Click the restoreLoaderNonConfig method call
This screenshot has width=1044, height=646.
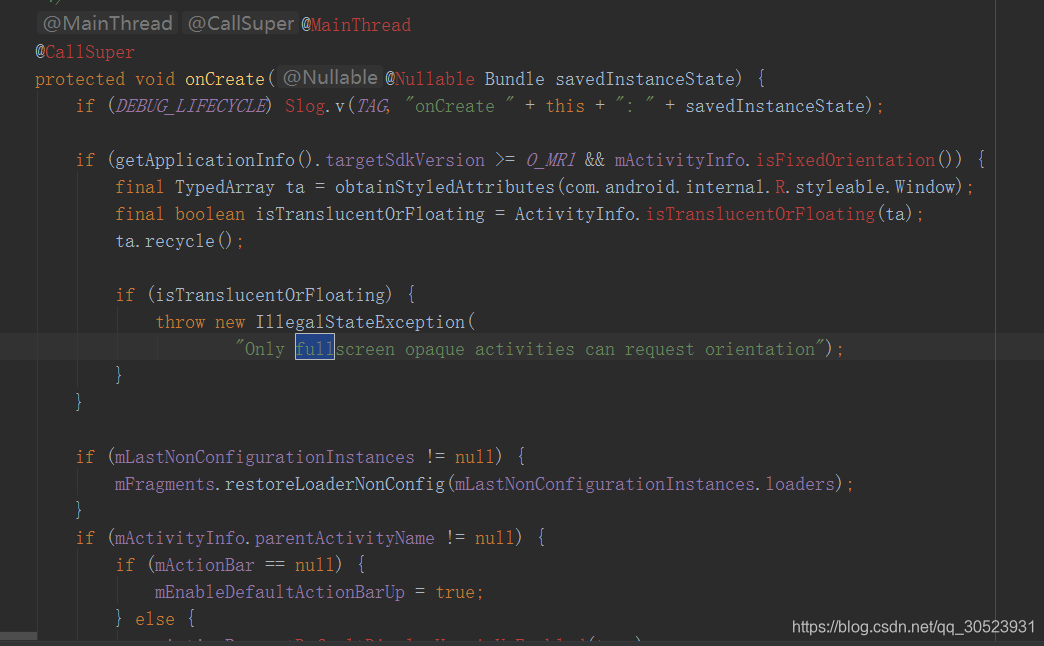[x=334, y=484]
